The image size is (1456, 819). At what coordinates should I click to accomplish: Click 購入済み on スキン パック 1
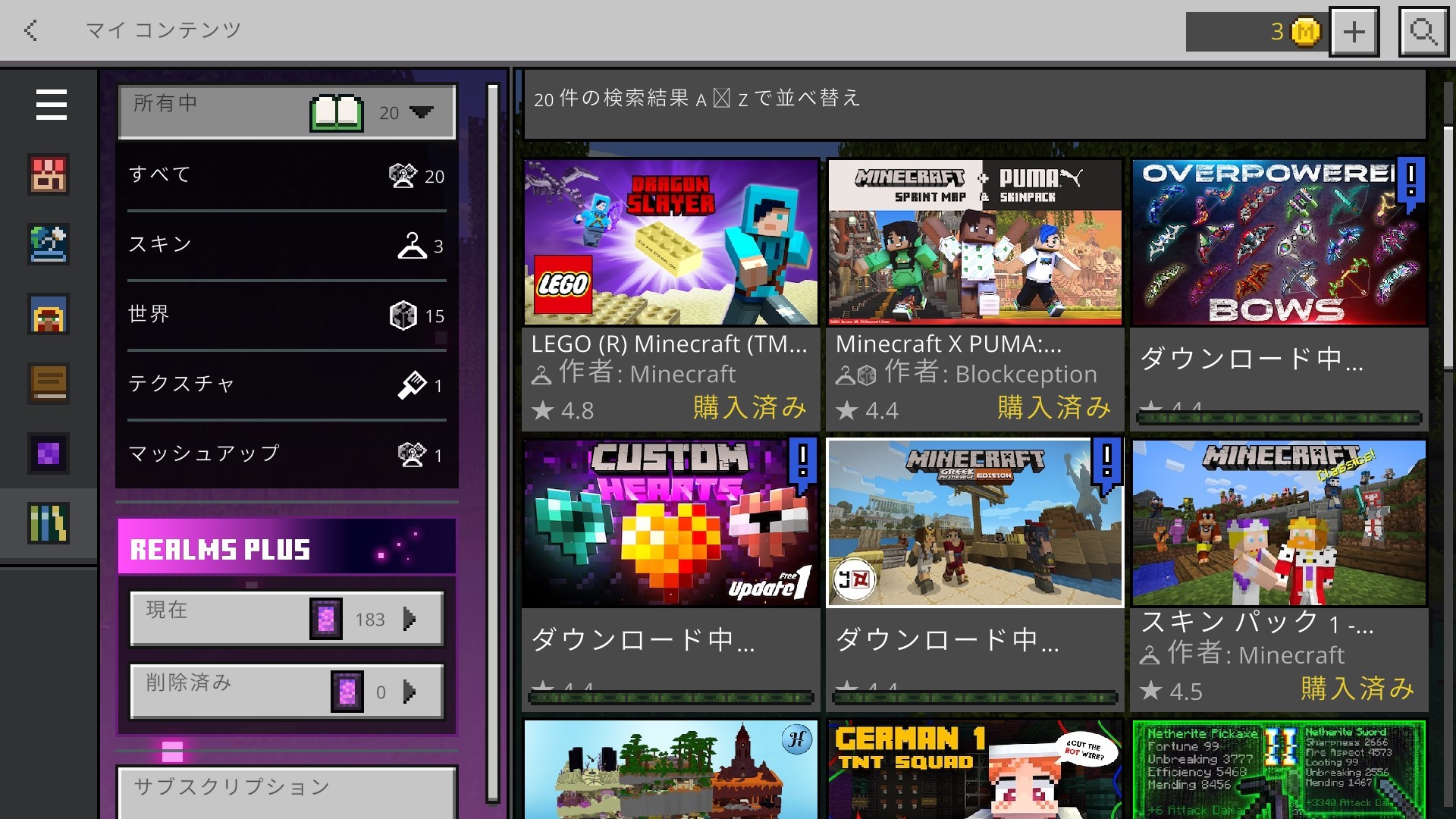pos(1358,689)
